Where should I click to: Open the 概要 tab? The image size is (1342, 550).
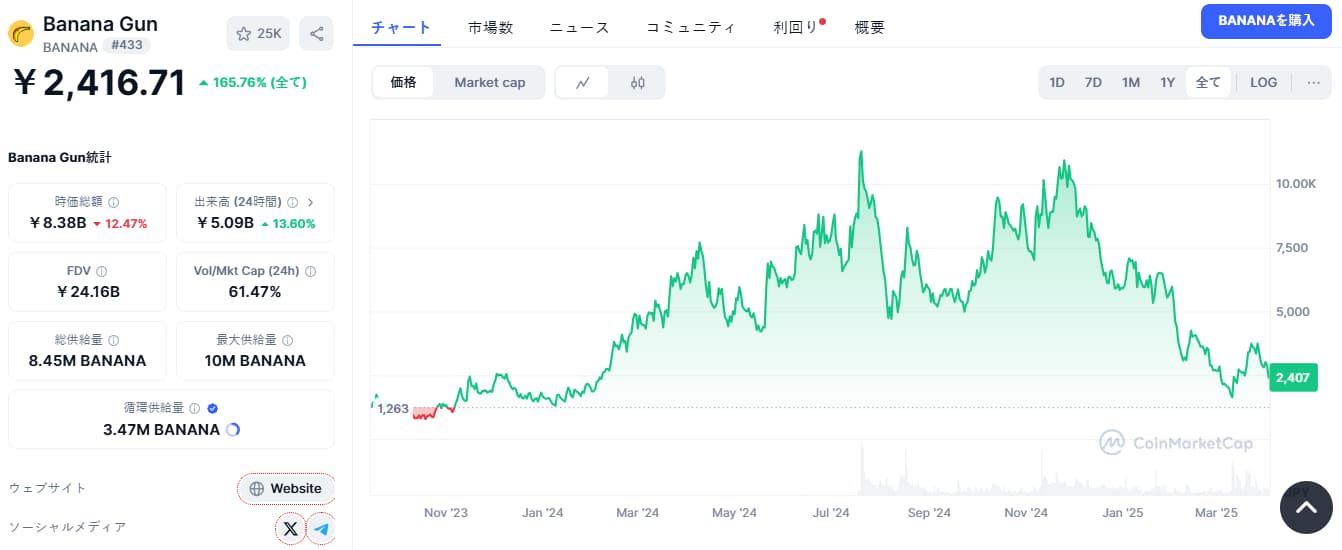point(870,27)
